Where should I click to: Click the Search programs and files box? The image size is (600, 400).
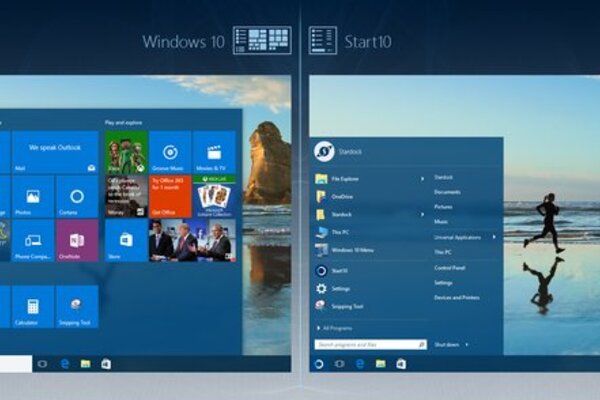tap(370, 345)
